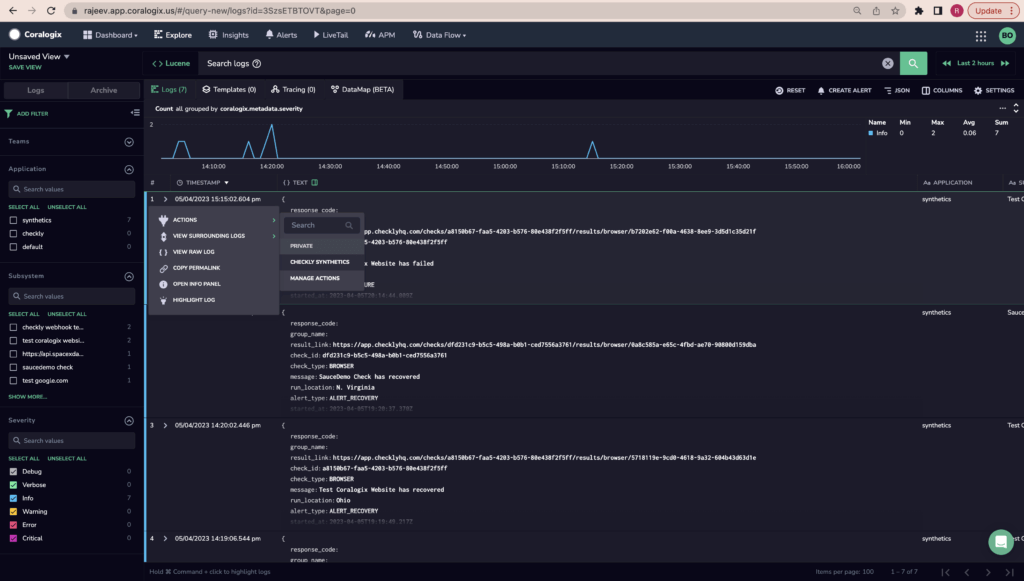This screenshot has width=1024, height=581.
Task: Click the Highlight Log icon
Action: tap(163, 300)
